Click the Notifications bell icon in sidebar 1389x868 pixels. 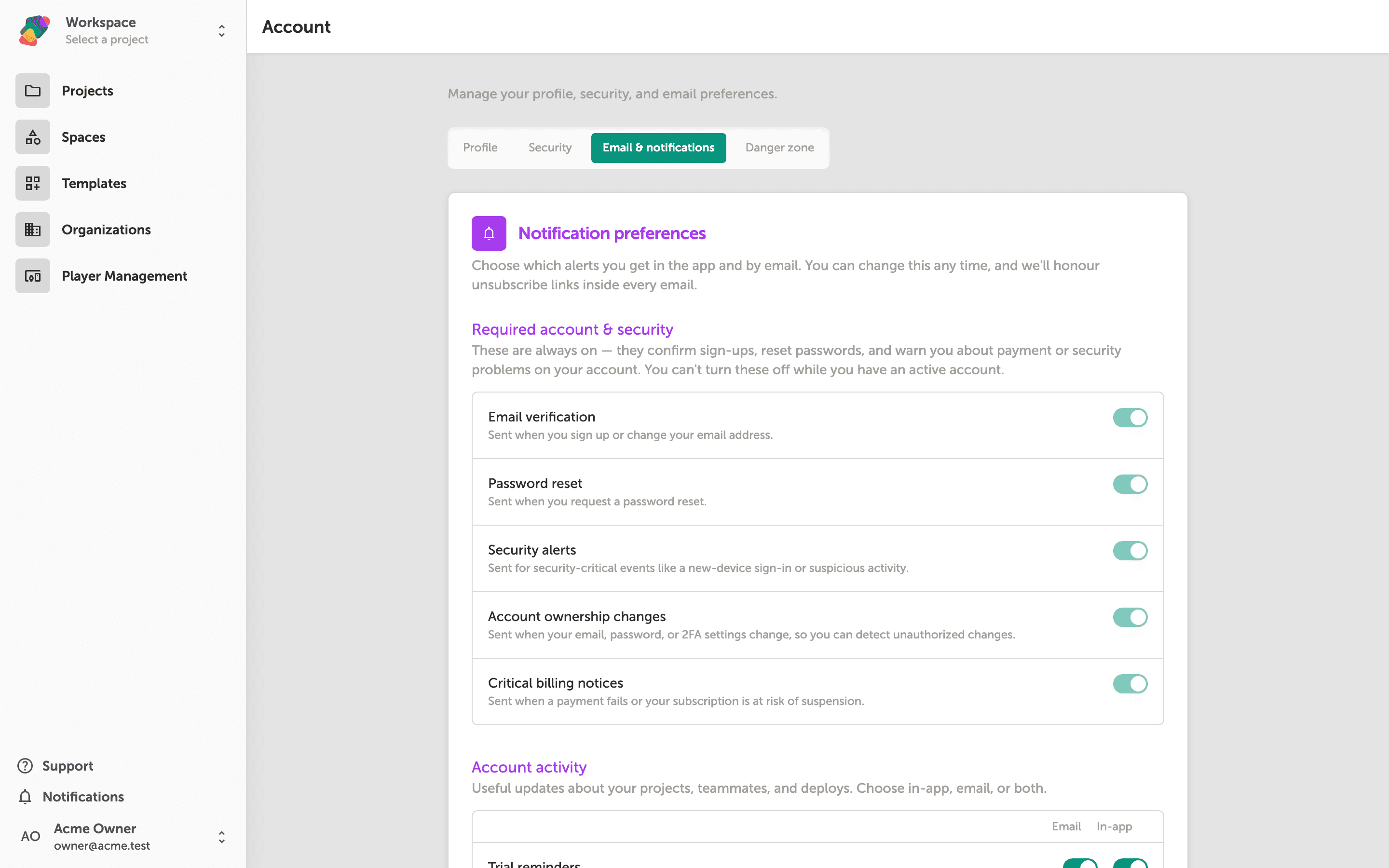[x=25, y=797]
